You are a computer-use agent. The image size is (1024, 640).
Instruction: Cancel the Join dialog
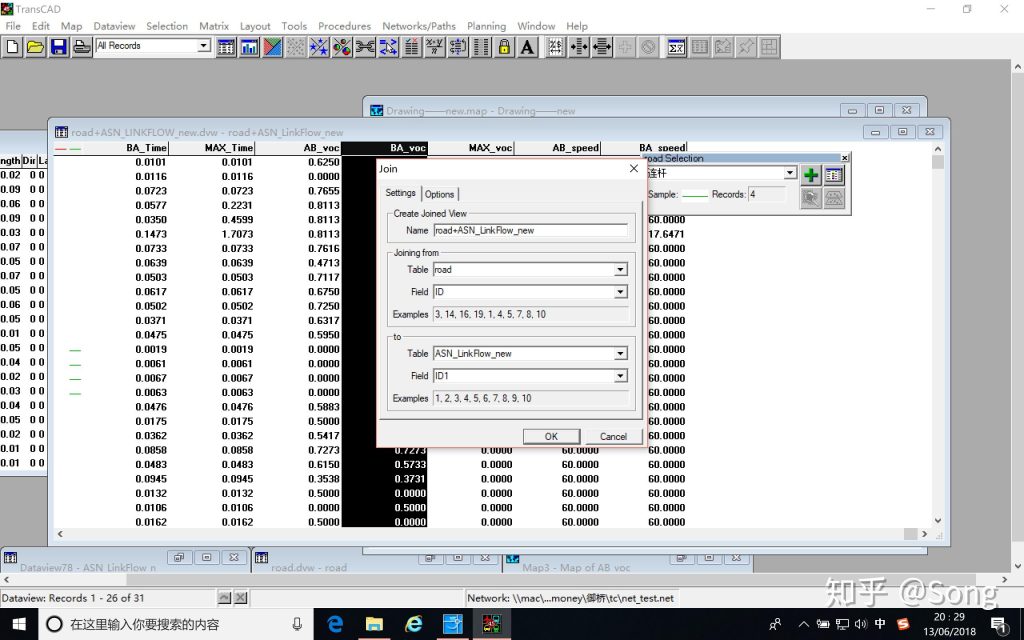click(613, 436)
